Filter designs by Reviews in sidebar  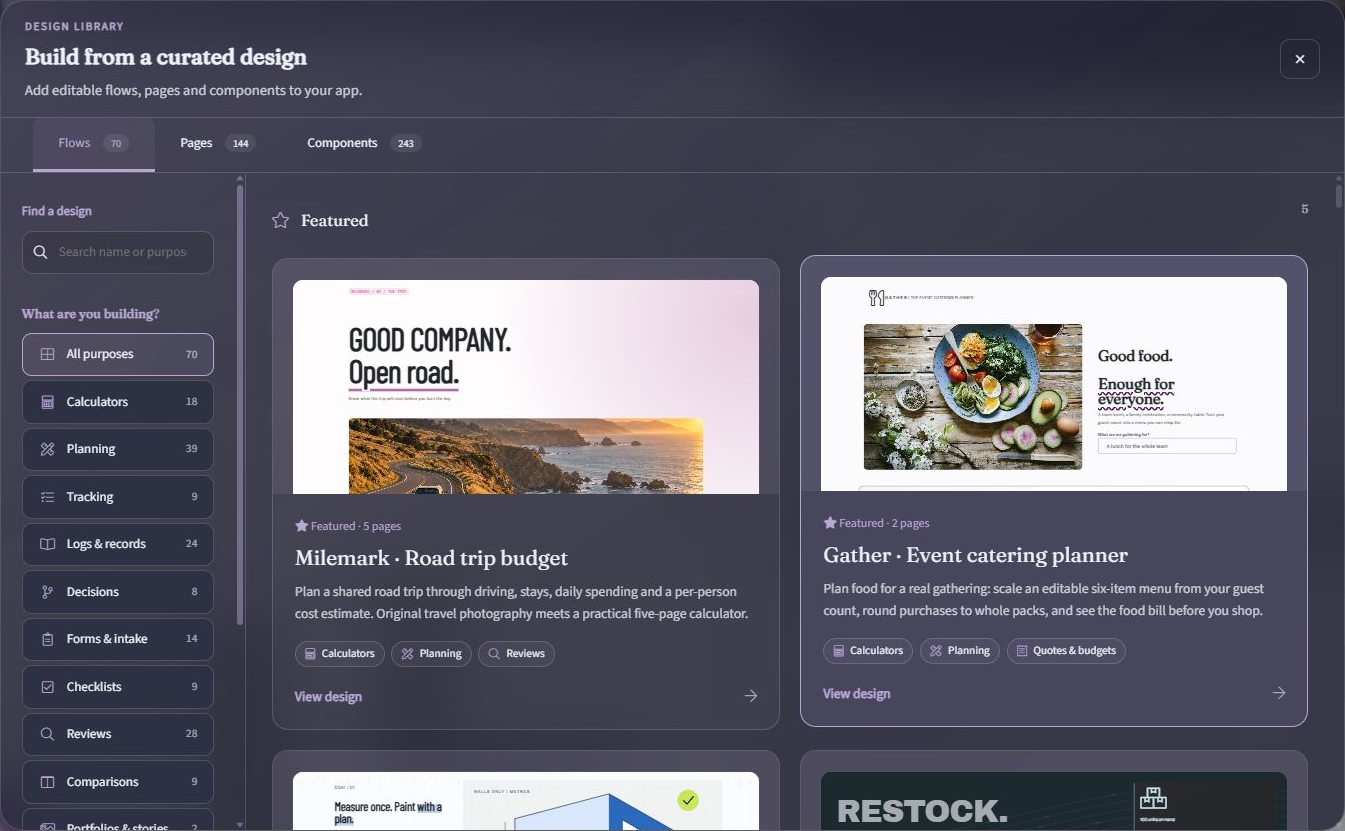tap(118, 734)
